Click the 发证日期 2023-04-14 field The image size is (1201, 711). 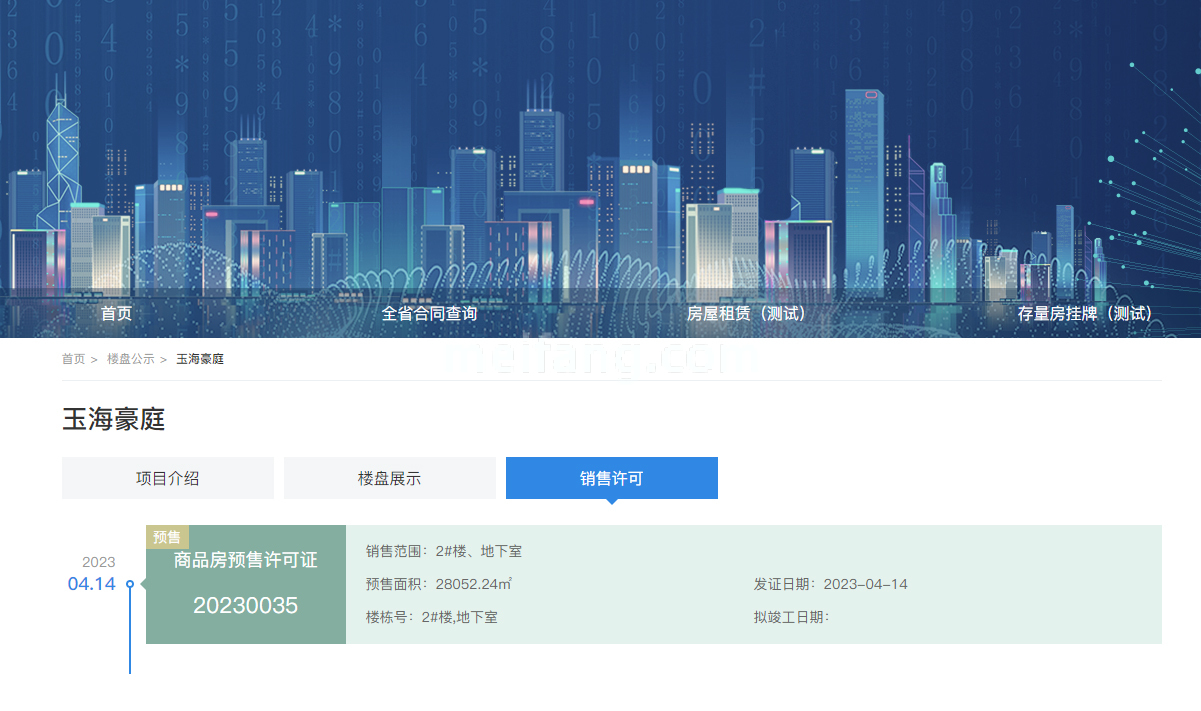(x=830, y=584)
